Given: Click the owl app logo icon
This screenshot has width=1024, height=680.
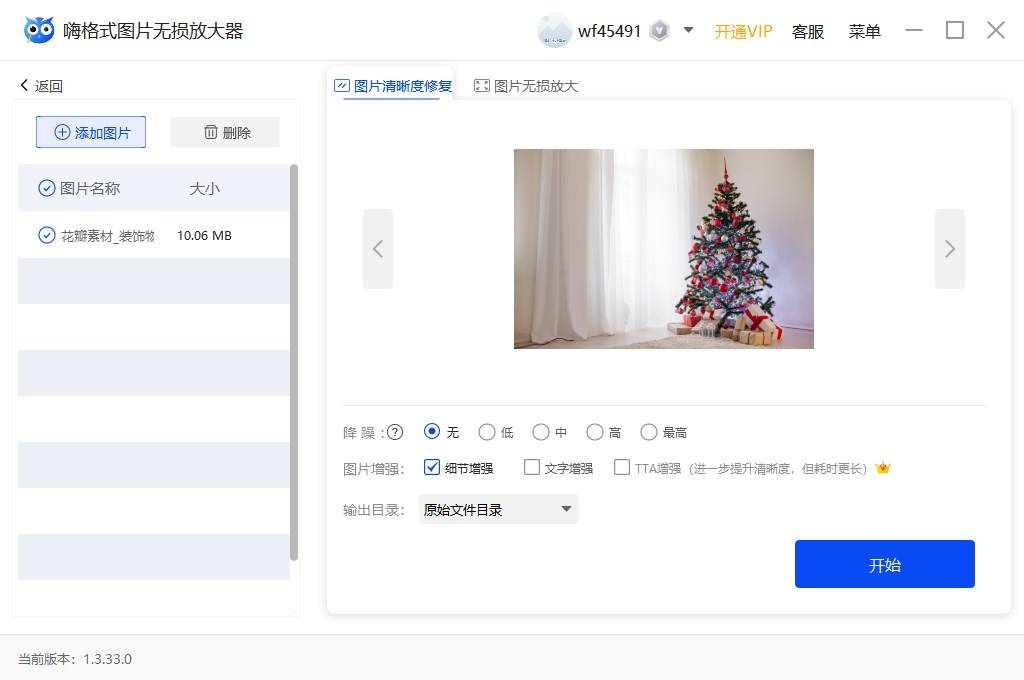Looking at the screenshot, I should coord(39,30).
